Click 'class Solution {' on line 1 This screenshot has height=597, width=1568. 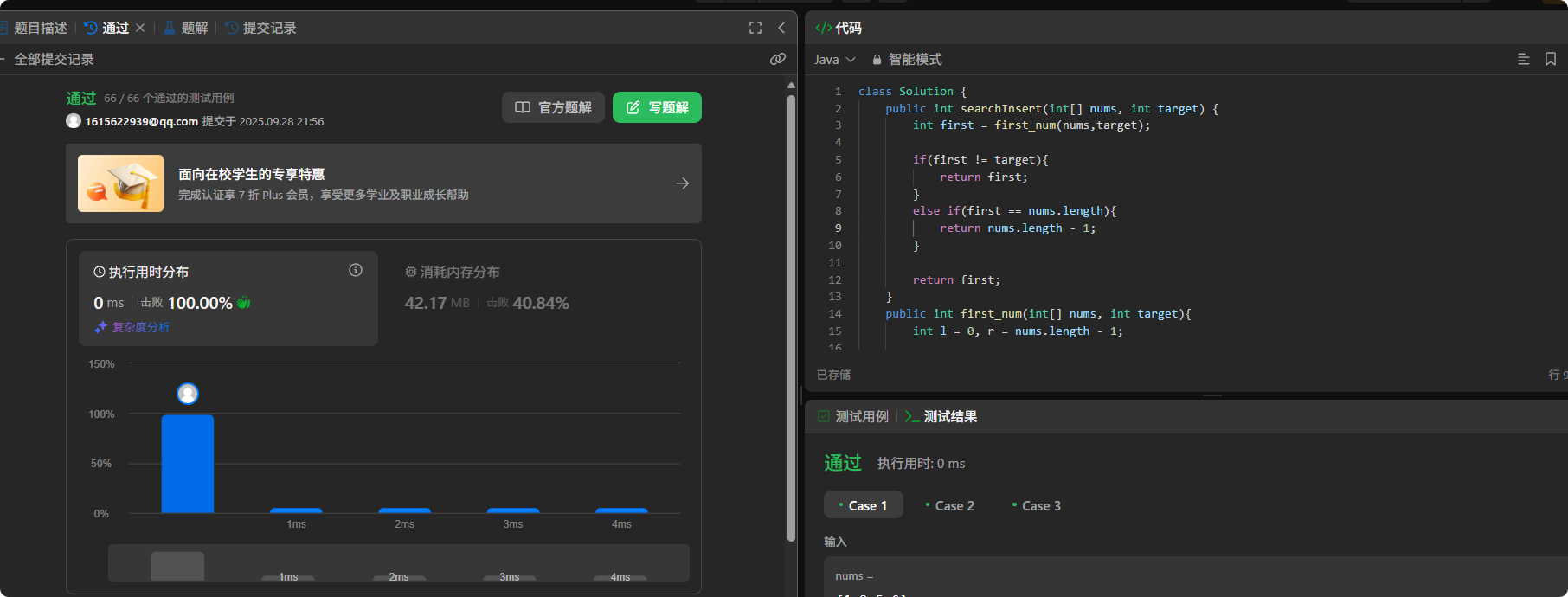tap(912, 91)
